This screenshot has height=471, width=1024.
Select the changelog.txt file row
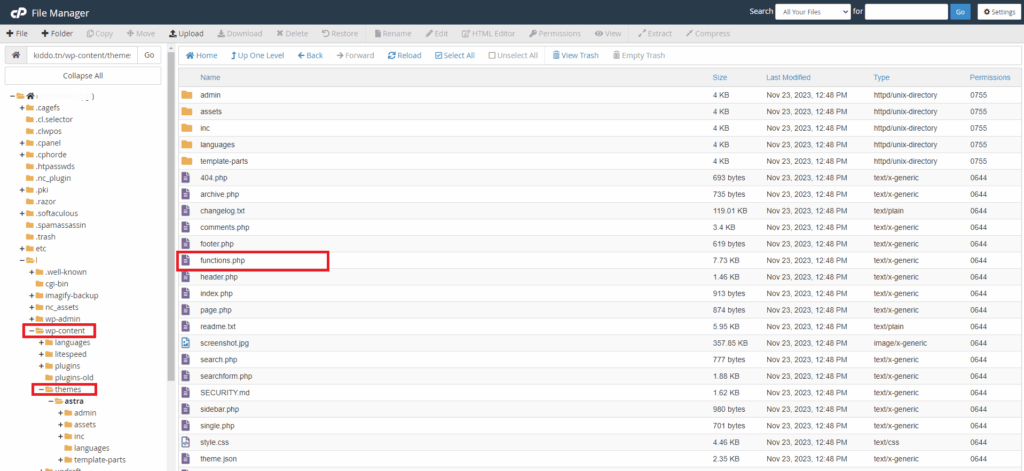[x=600, y=210]
